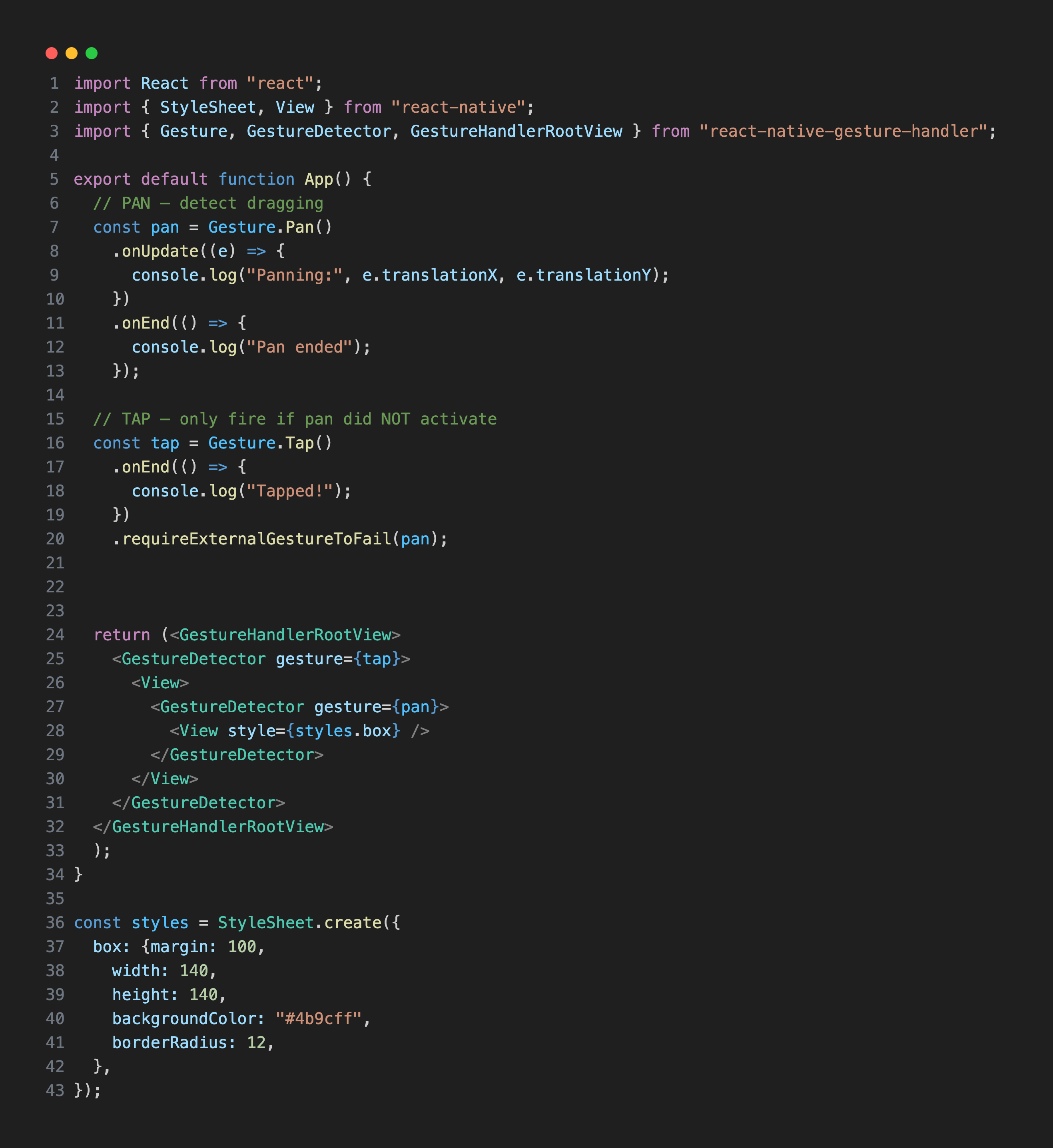1053x1148 pixels.
Task: Select line number 16 in the gutter
Action: click(x=55, y=442)
